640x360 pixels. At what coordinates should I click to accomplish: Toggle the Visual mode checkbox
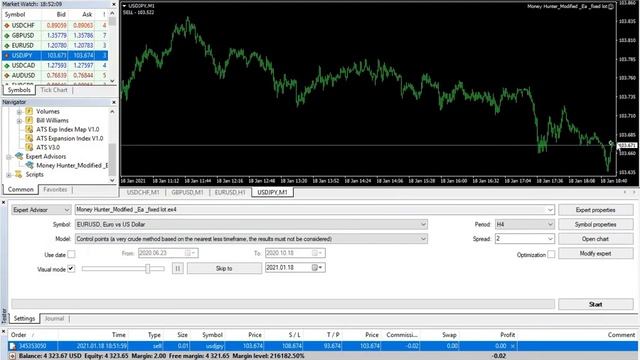pos(71,269)
